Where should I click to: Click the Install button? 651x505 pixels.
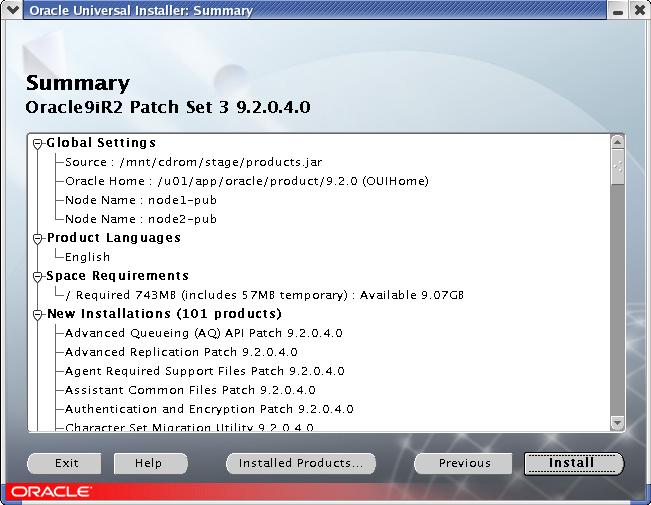pyautogui.click(x=573, y=463)
